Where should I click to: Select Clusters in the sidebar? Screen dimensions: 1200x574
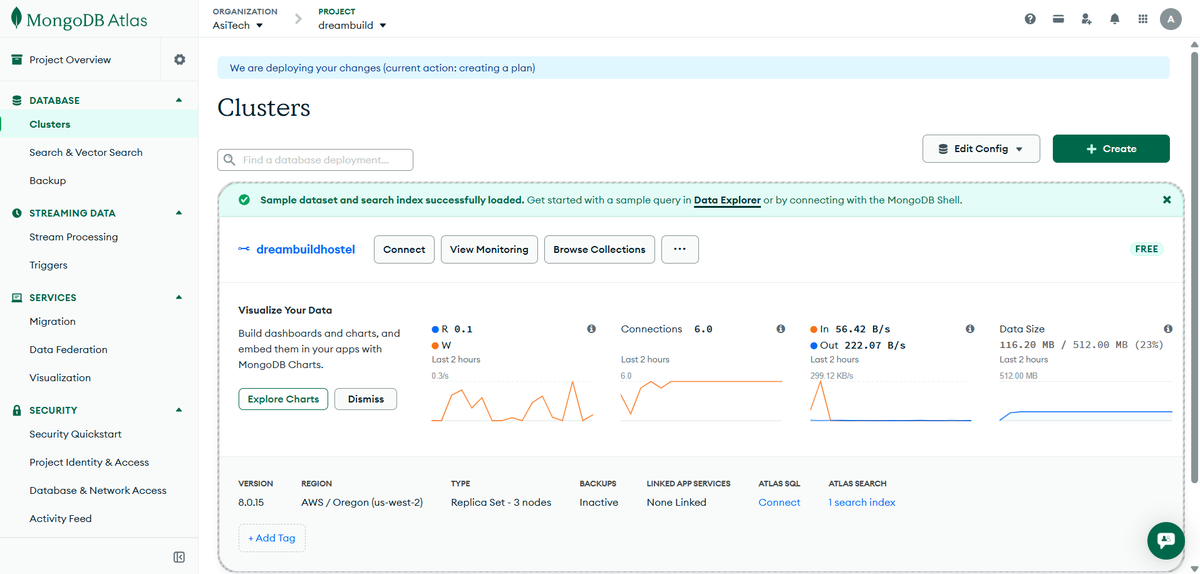50,125
